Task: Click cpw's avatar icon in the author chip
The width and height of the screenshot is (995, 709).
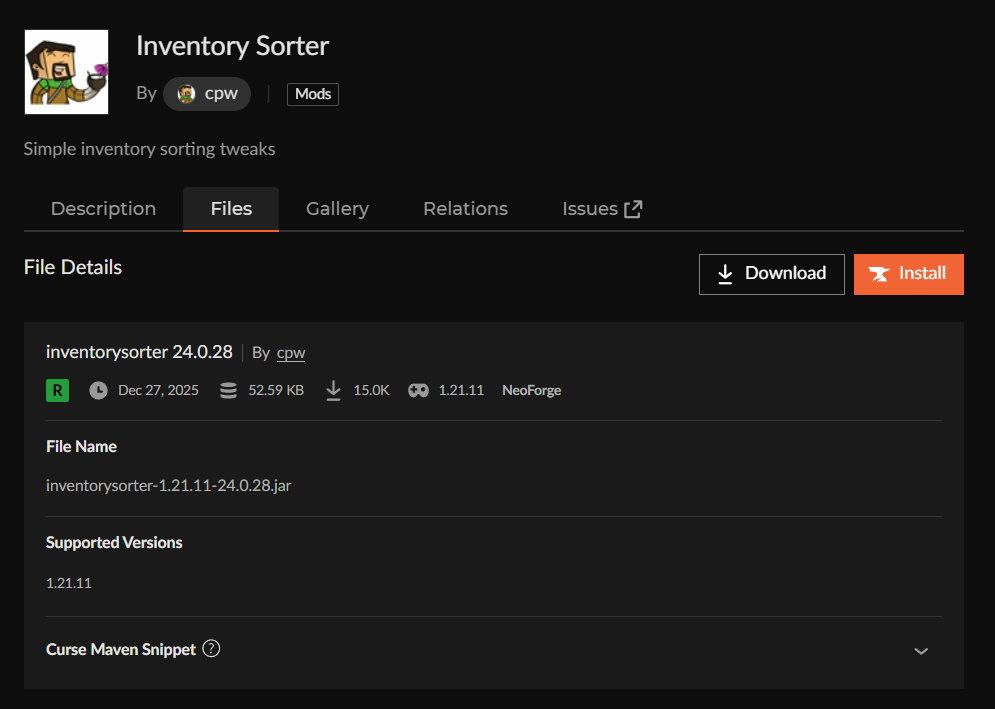Action: pos(185,93)
